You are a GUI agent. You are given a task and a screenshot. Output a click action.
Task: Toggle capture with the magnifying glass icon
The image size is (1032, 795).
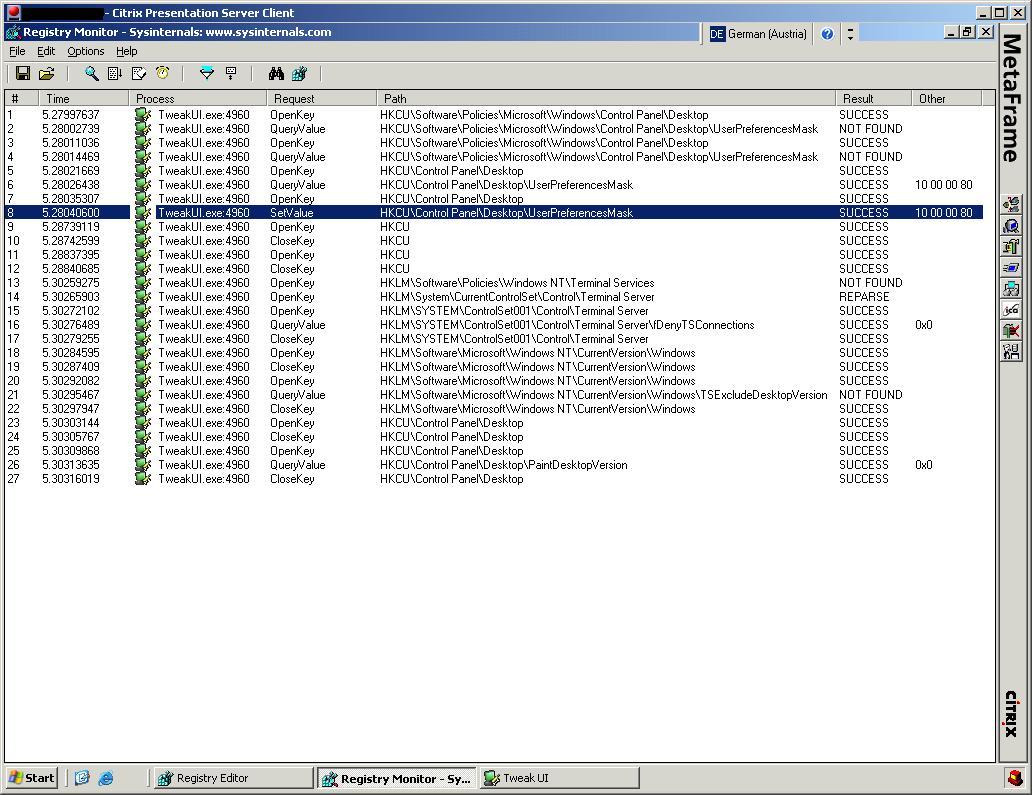tap(91, 73)
